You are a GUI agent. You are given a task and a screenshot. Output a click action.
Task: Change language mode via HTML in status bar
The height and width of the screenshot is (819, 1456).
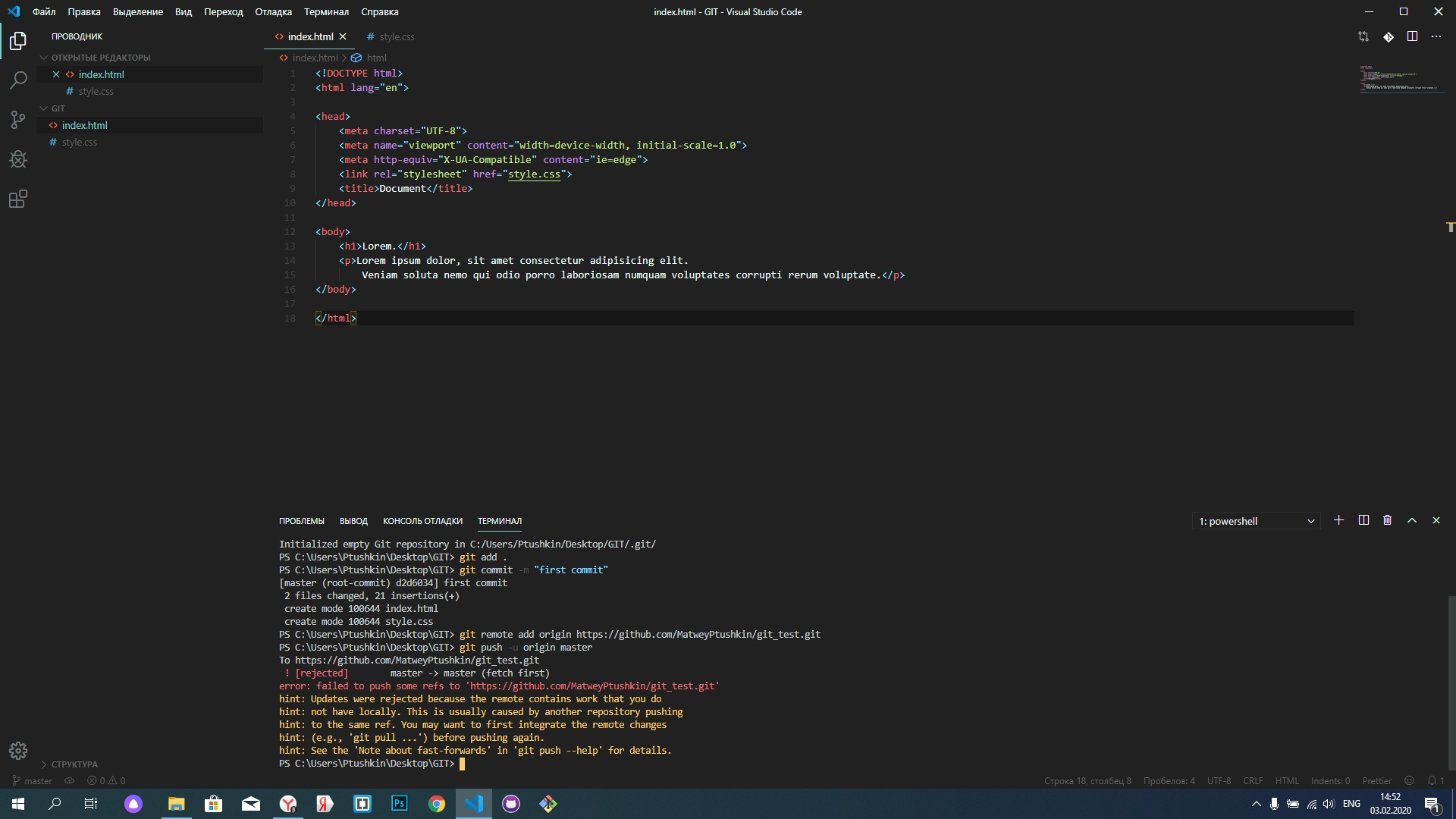(x=1287, y=780)
